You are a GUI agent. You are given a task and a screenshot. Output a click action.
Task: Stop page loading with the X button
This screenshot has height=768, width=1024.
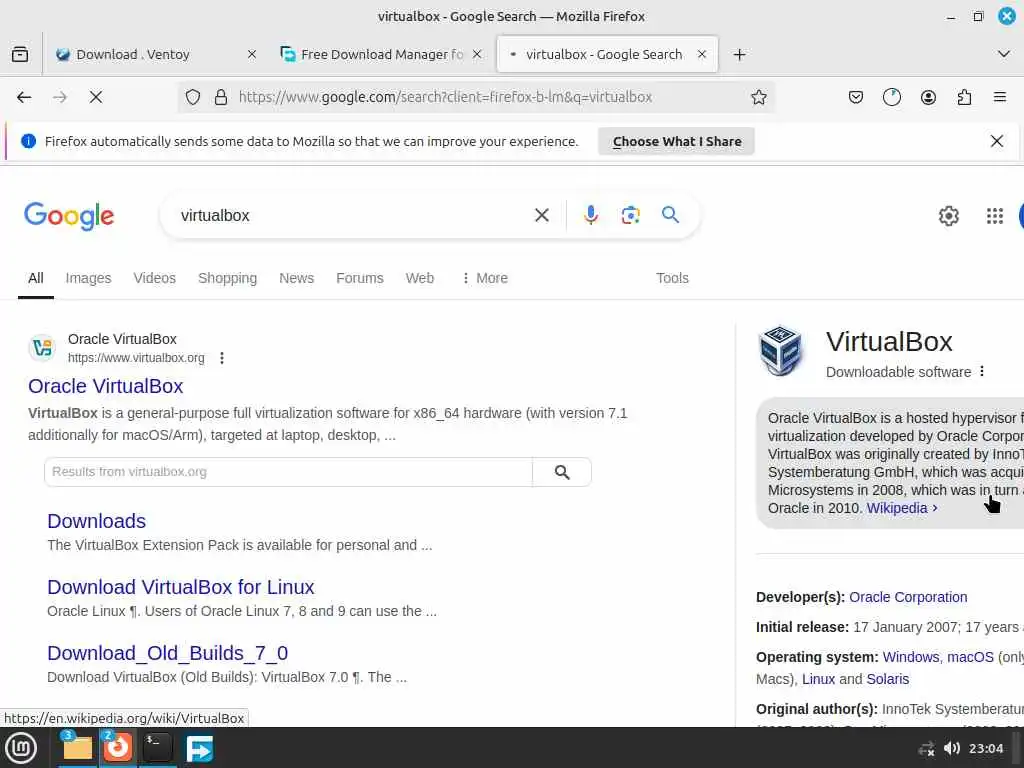[x=95, y=97]
